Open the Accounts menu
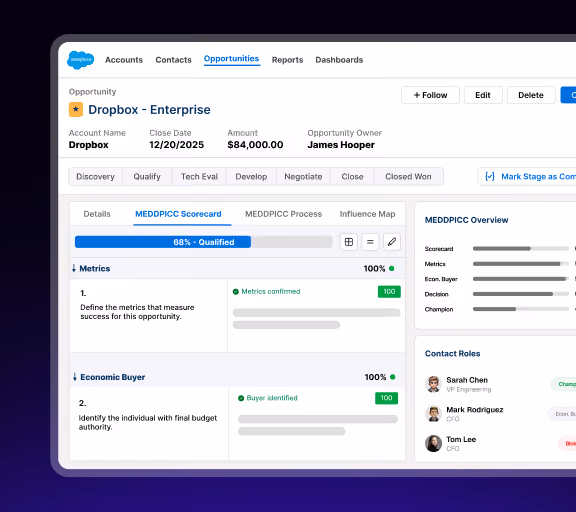Screen dimensions: 576x512 click(x=124, y=60)
